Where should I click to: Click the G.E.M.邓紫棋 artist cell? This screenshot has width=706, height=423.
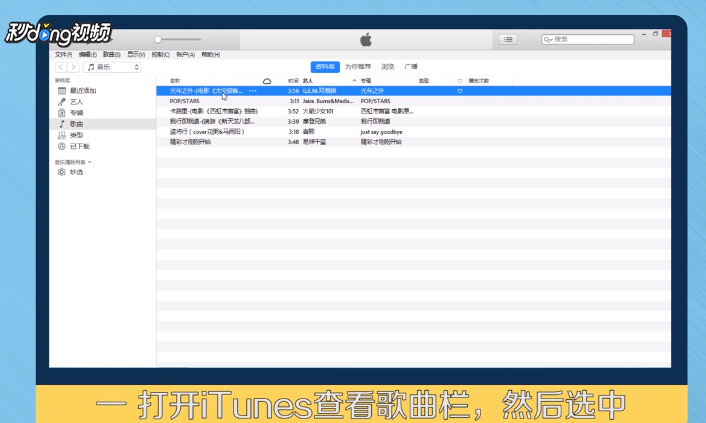pos(319,91)
